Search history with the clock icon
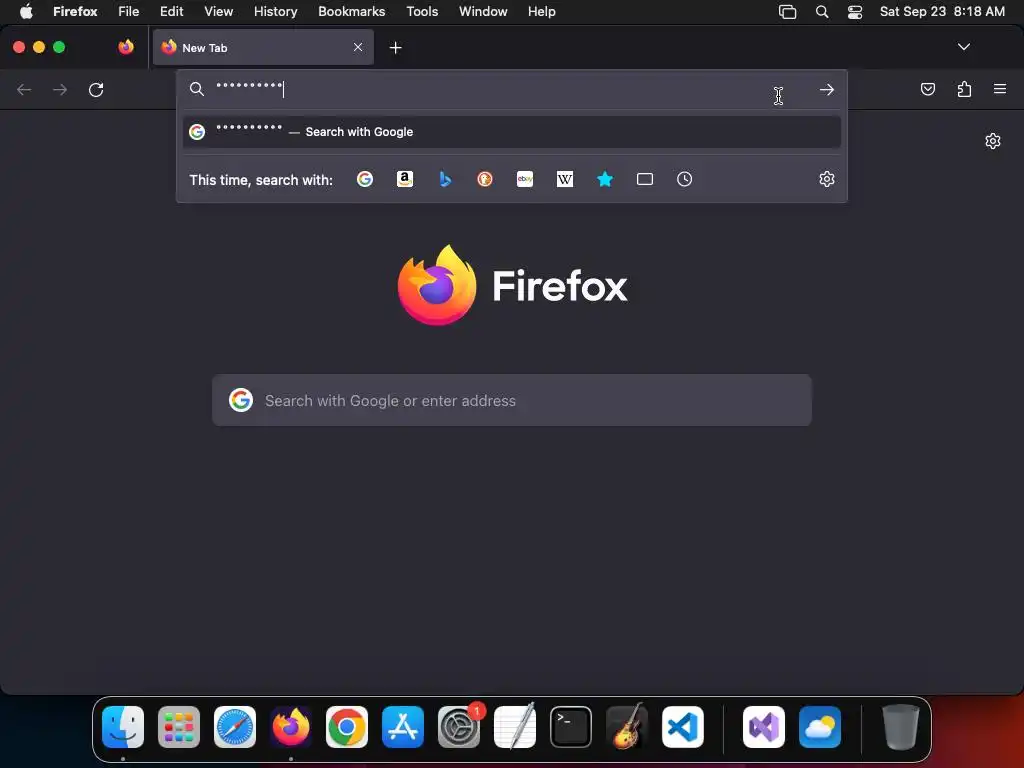Viewport: 1024px width, 768px height. tap(684, 179)
